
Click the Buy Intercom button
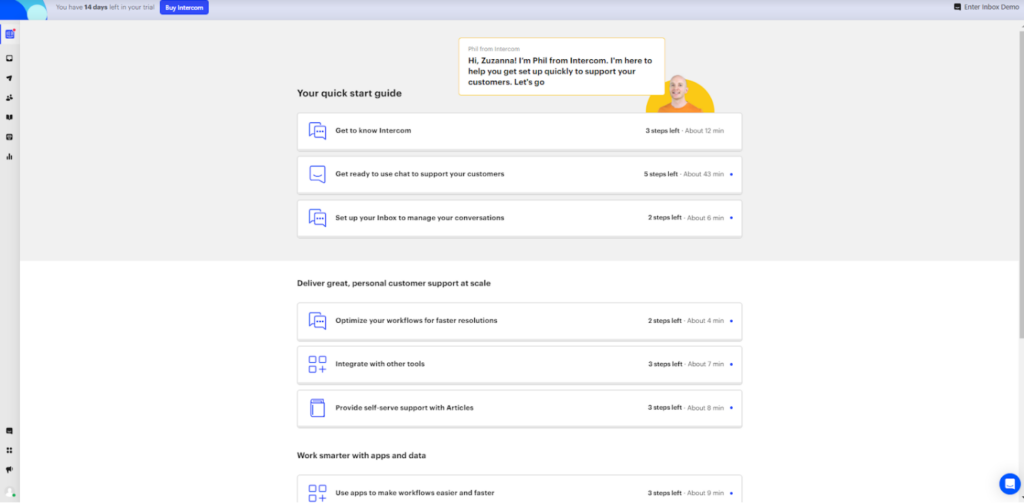pyautogui.click(x=184, y=7)
